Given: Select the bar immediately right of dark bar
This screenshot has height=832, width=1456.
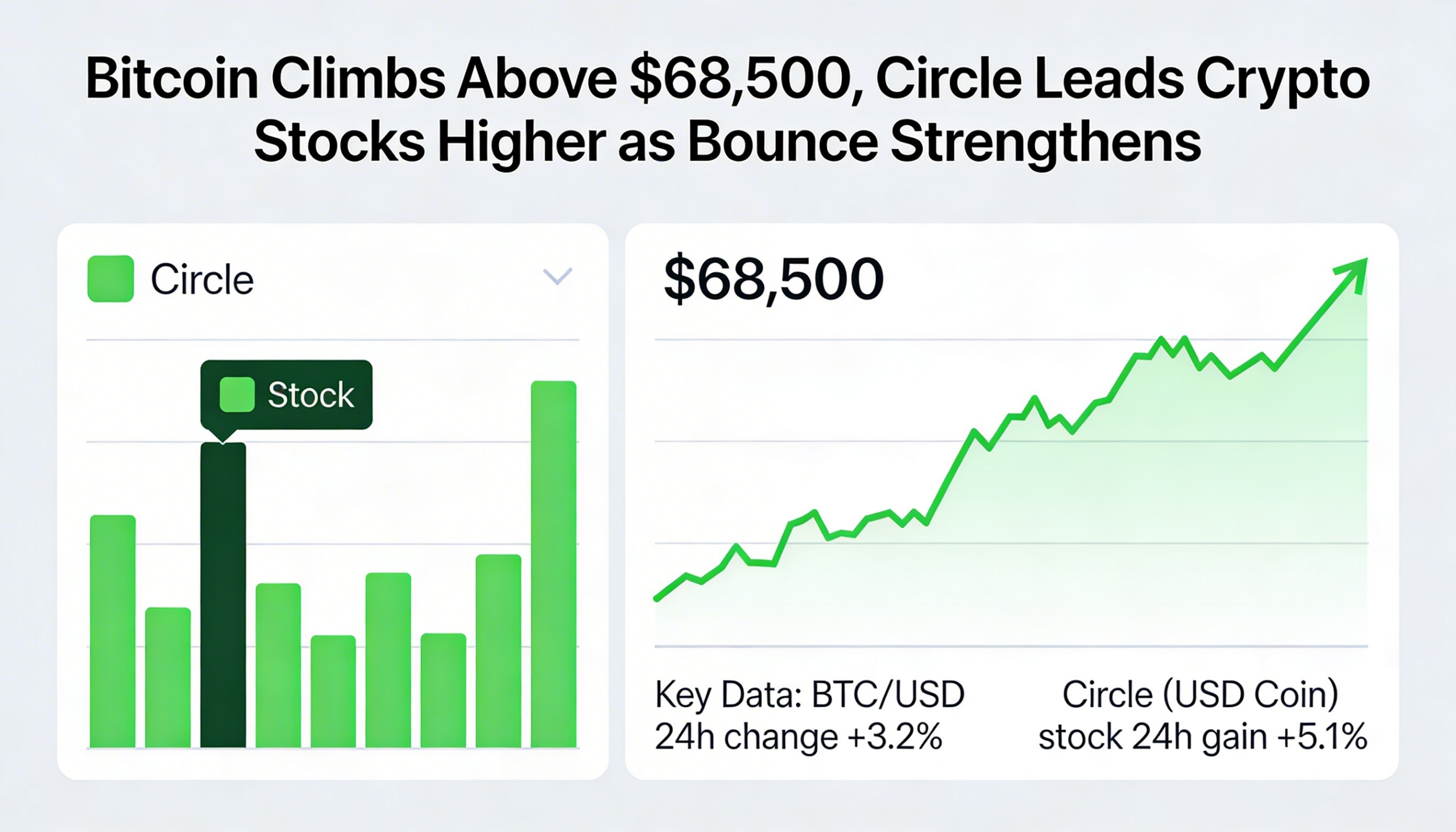Looking at the screenshot, I should point(278,665).
